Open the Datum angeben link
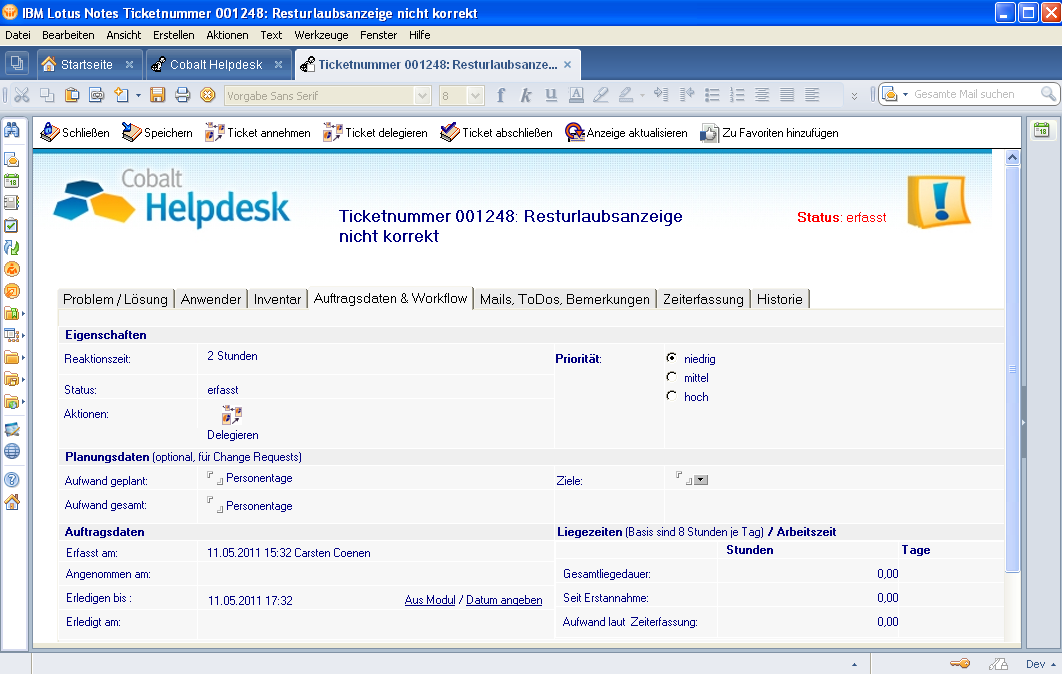The width and height of the screenshot is (1062, 674). 504,600
